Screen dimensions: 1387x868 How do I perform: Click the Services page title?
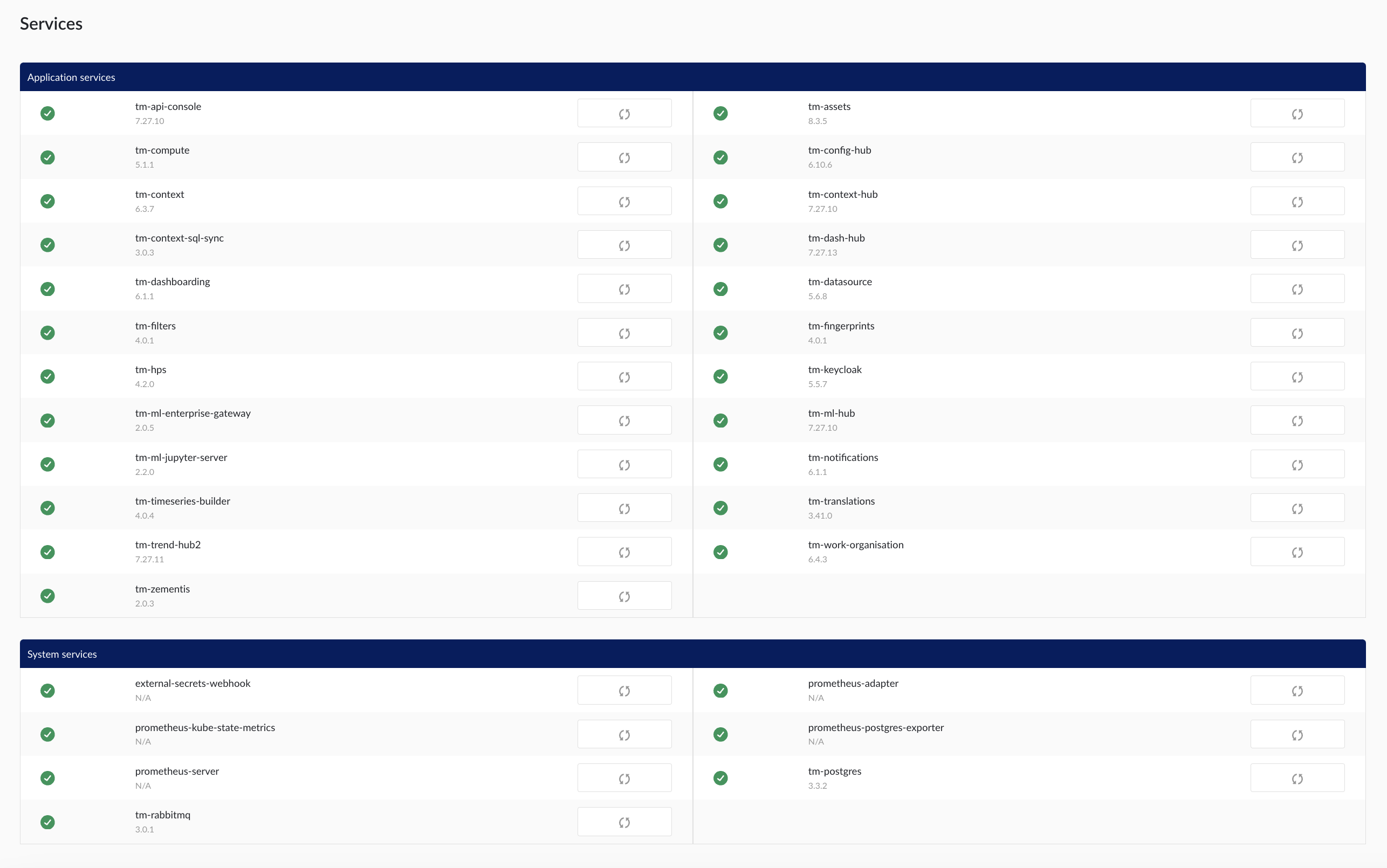[x=51, y=24]
